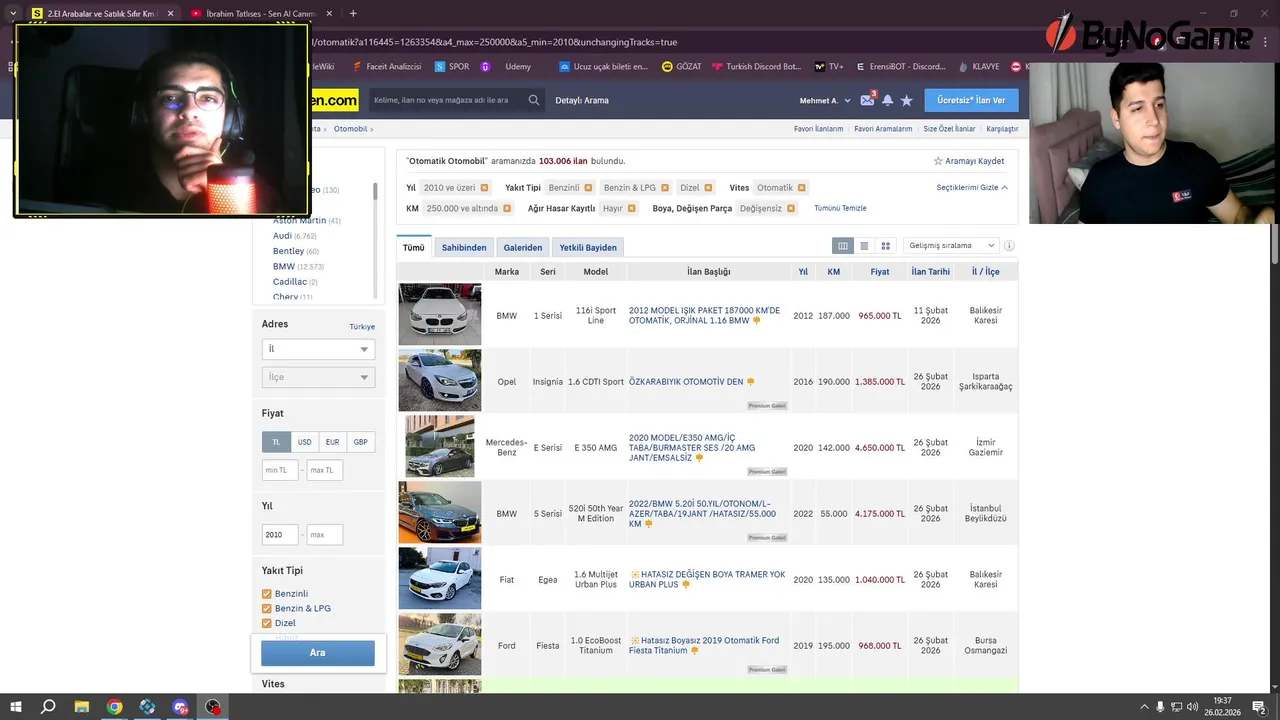Open the 'Gelişmiş sıralama' sort dropdown

(950, 246)
